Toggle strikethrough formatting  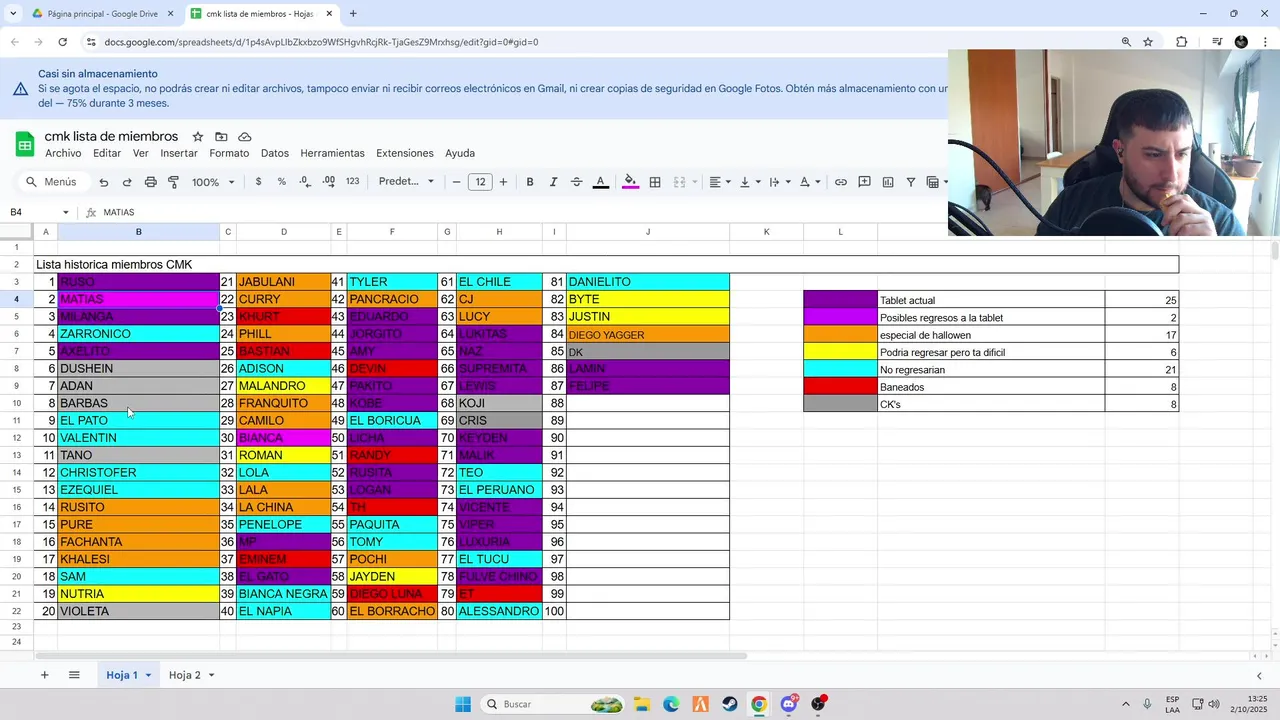click(576, 182)
